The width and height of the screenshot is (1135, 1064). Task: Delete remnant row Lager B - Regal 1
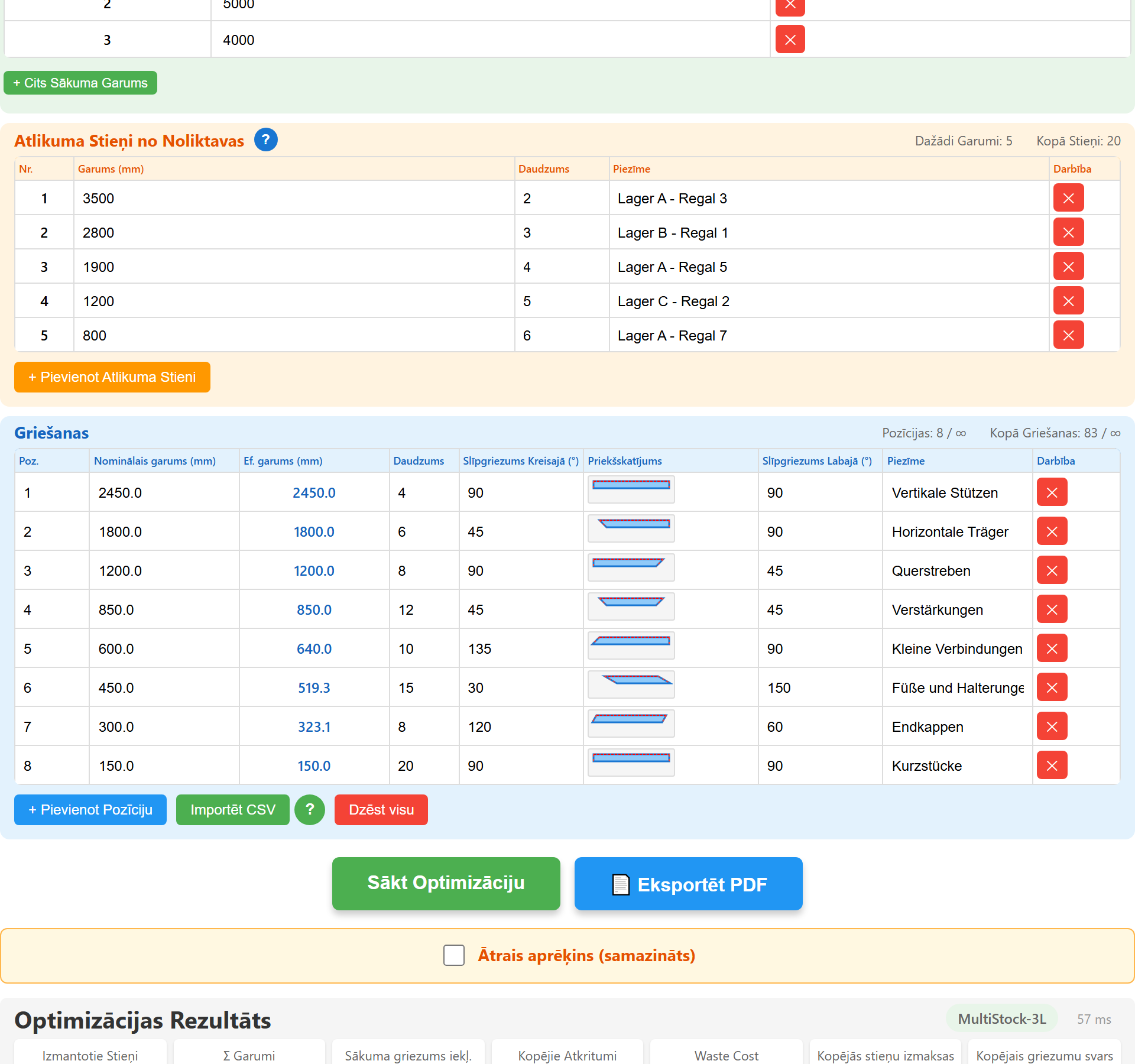coord(1068,232)
